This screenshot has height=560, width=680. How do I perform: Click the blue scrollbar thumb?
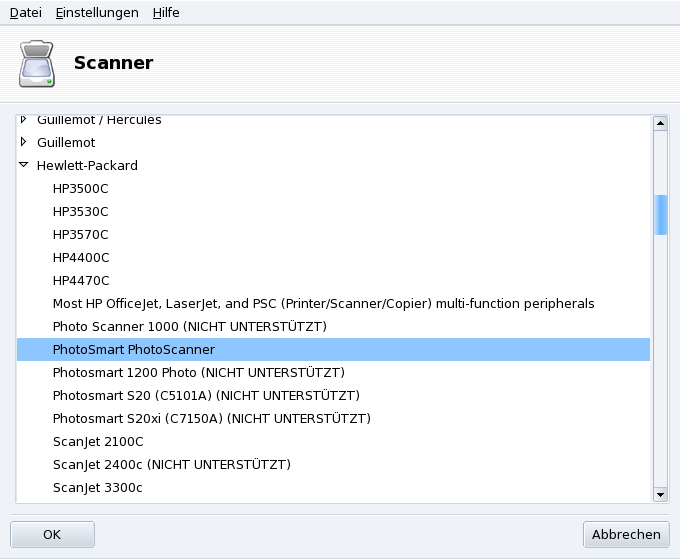coord(660,214)
